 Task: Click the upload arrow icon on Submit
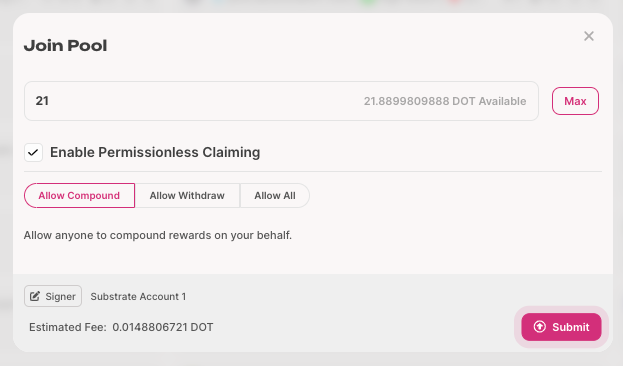click(x=540, y=327)
